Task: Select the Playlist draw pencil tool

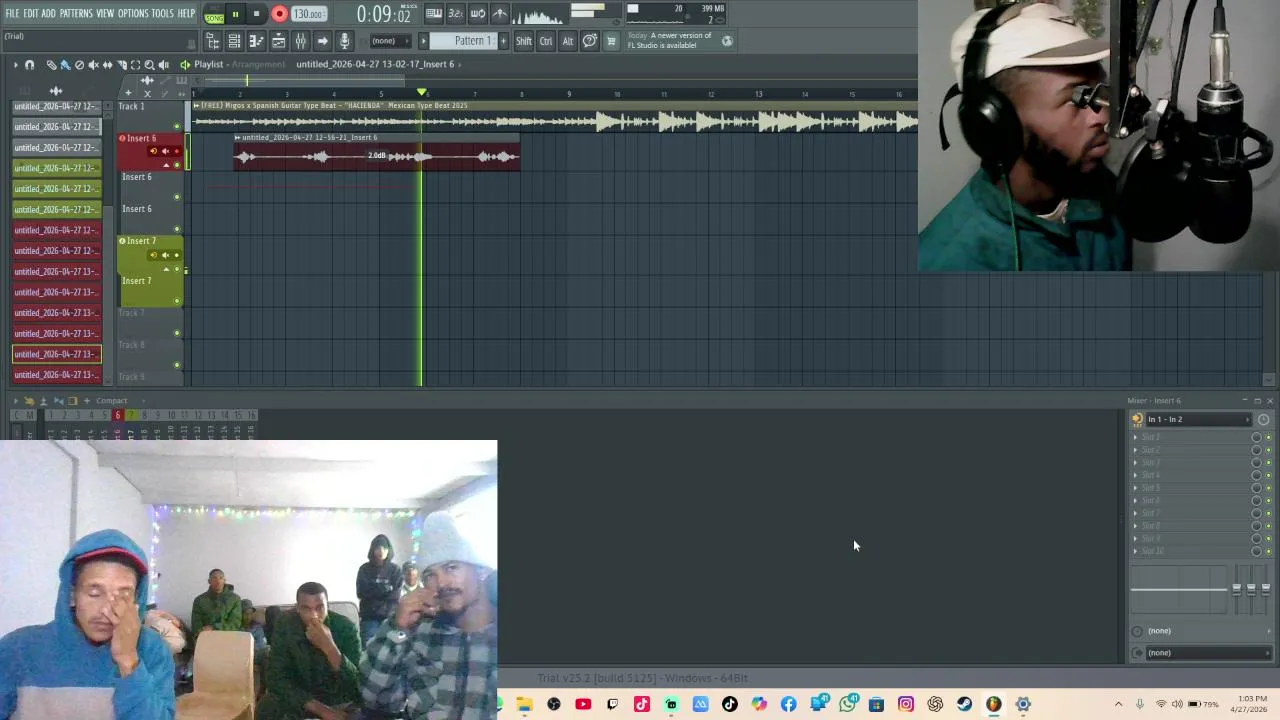Action: tap(51, 65)
